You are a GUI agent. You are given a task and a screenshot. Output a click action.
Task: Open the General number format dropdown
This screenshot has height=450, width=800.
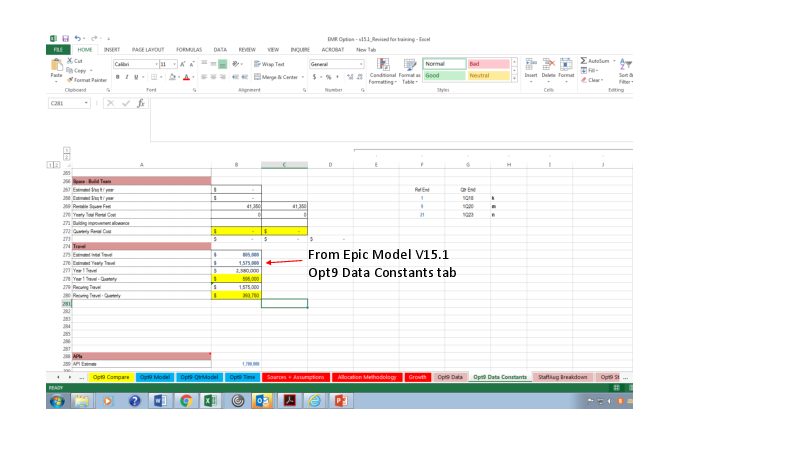(361, 64)
